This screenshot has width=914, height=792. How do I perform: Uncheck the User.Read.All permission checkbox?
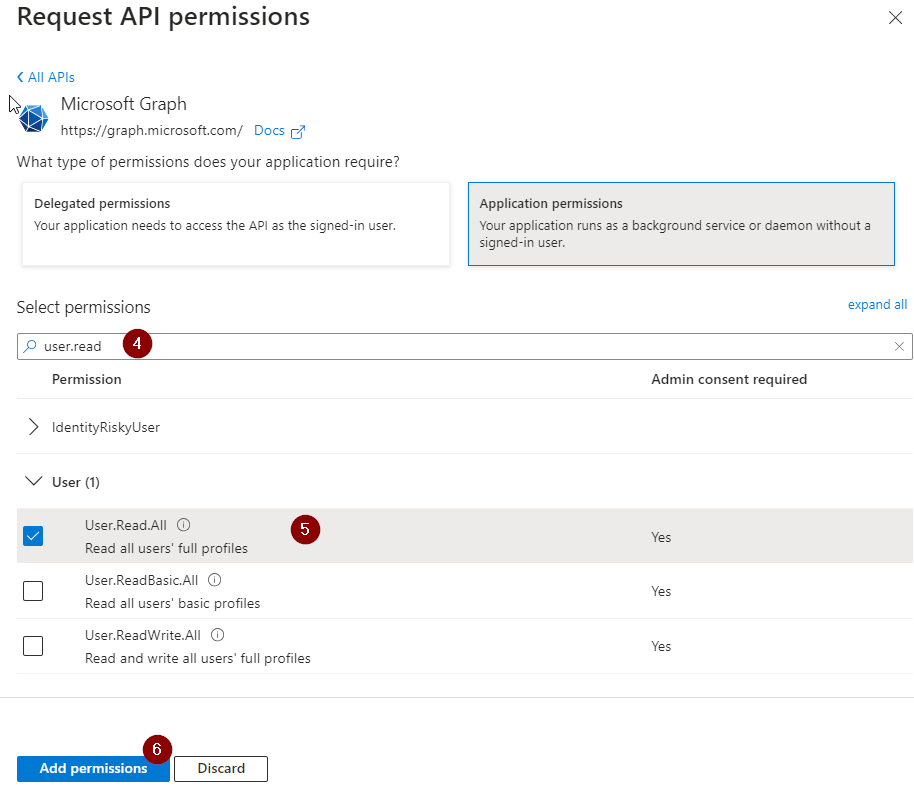(33, 536)
